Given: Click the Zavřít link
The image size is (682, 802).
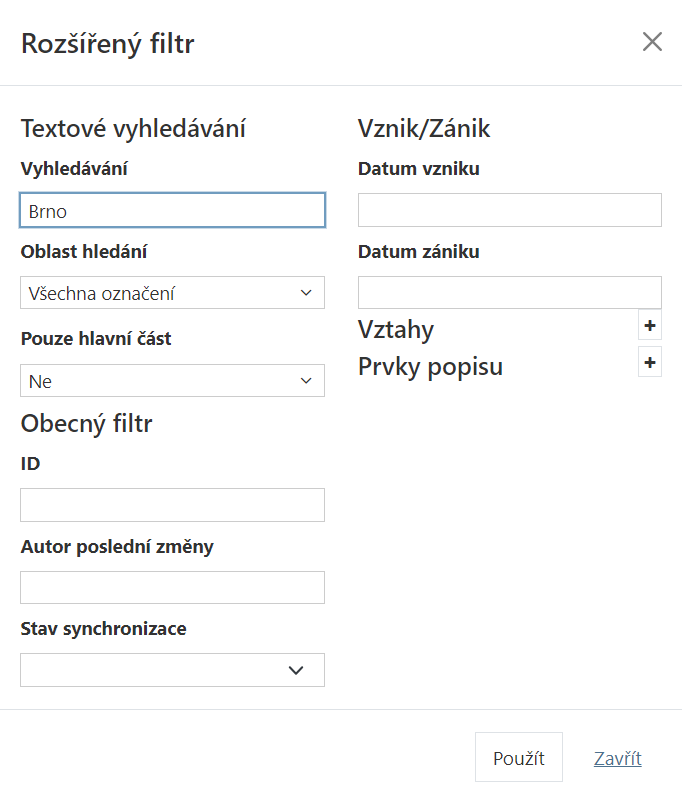Looking at the screenshot, I should click(x=617, y=758).
